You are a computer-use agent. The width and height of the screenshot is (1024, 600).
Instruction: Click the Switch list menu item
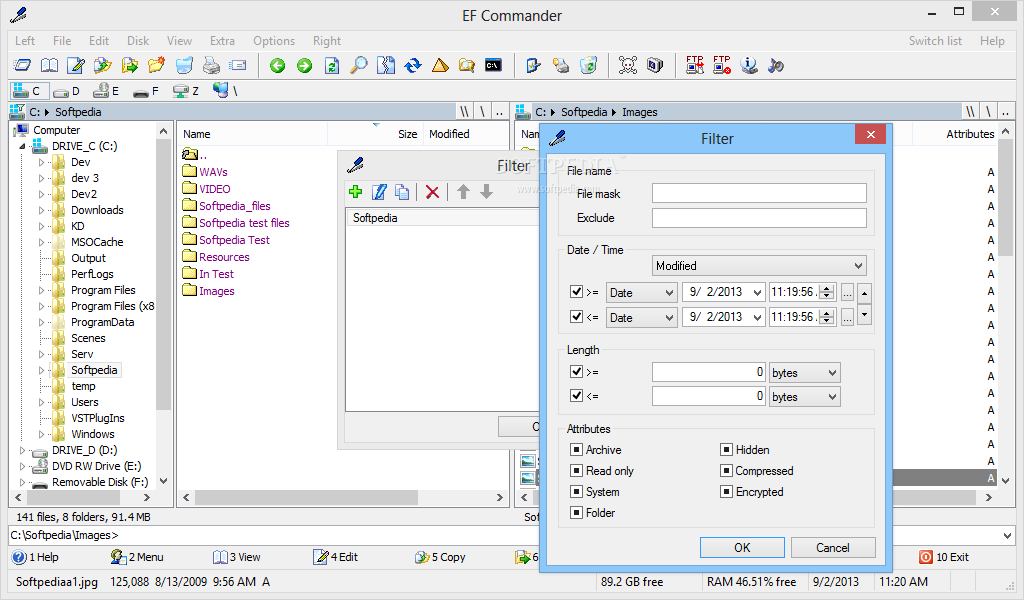935,40
